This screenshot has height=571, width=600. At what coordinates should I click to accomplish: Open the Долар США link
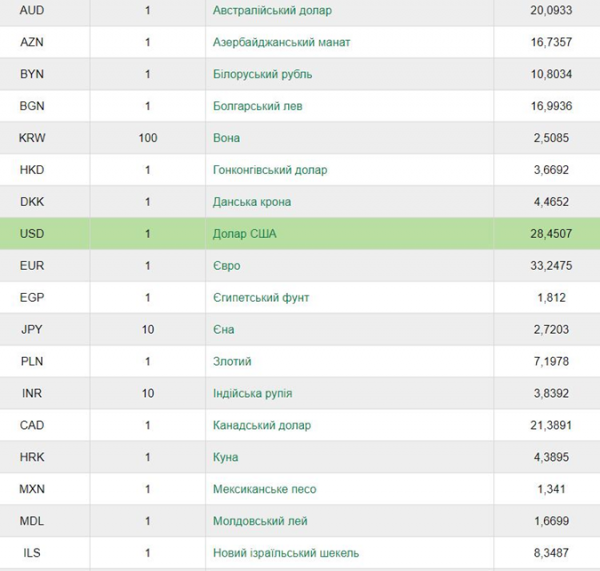pyautogui.click(x=245, y=233)
